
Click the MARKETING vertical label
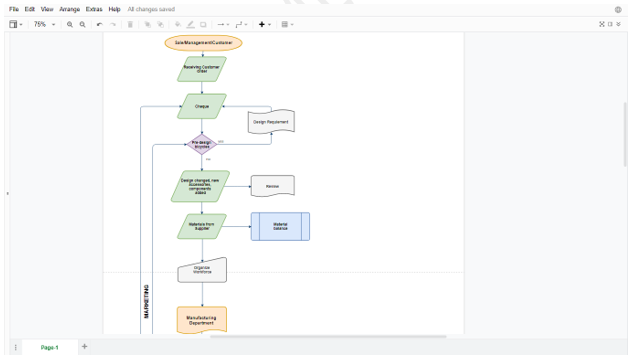click(147, 302)
